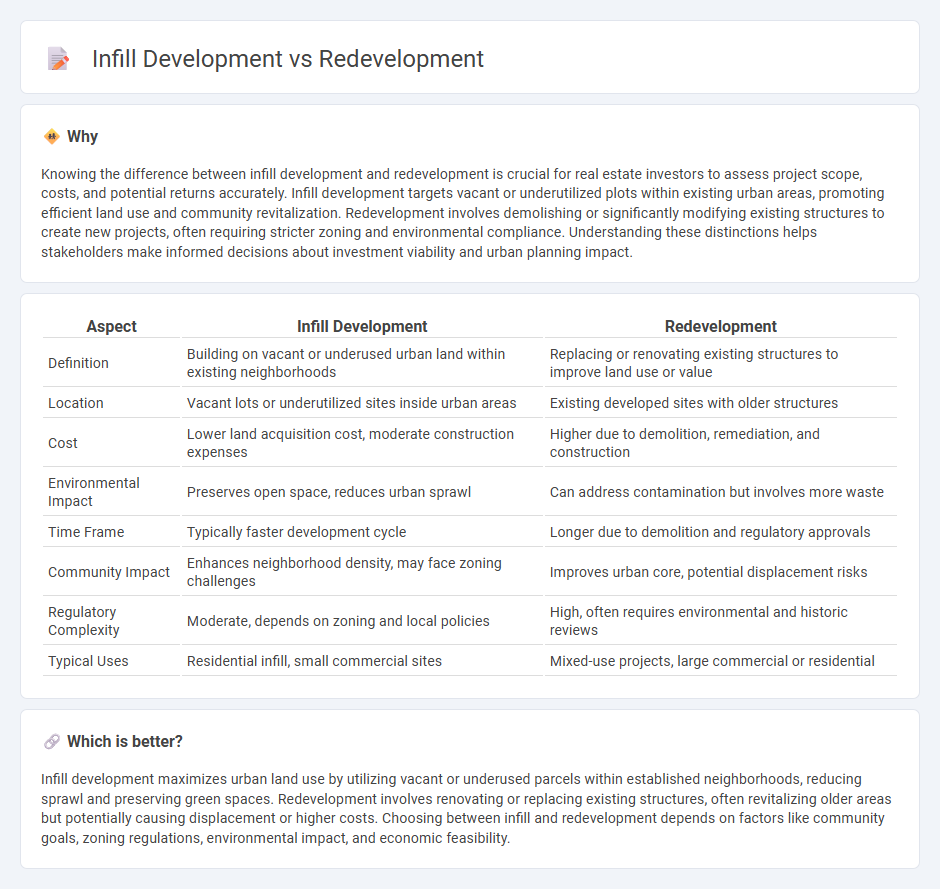Click cell Replacing or renovating existing structures
Image resolution: width=940 pixels, height=889 pixels.
[x=721, y=363]
